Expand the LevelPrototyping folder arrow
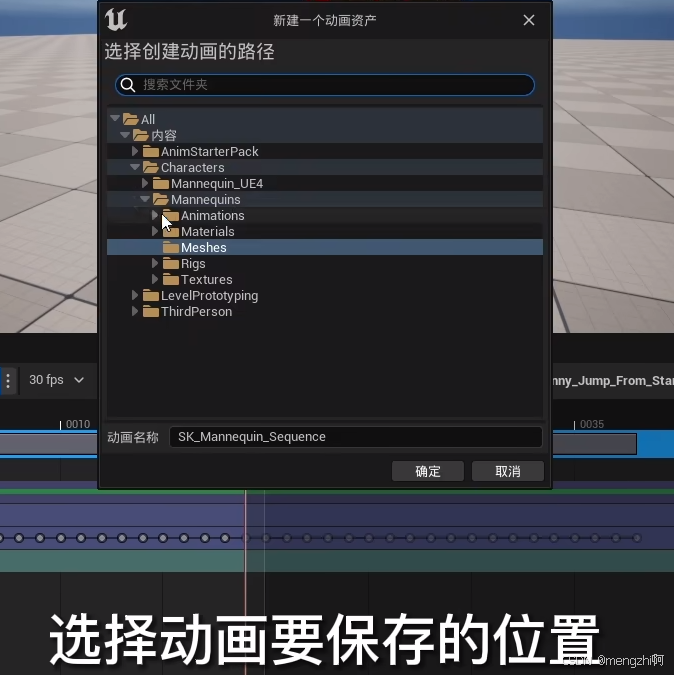The width and height of the screenshot is (674, 675). pyautogui.click(x=135, y=295)
